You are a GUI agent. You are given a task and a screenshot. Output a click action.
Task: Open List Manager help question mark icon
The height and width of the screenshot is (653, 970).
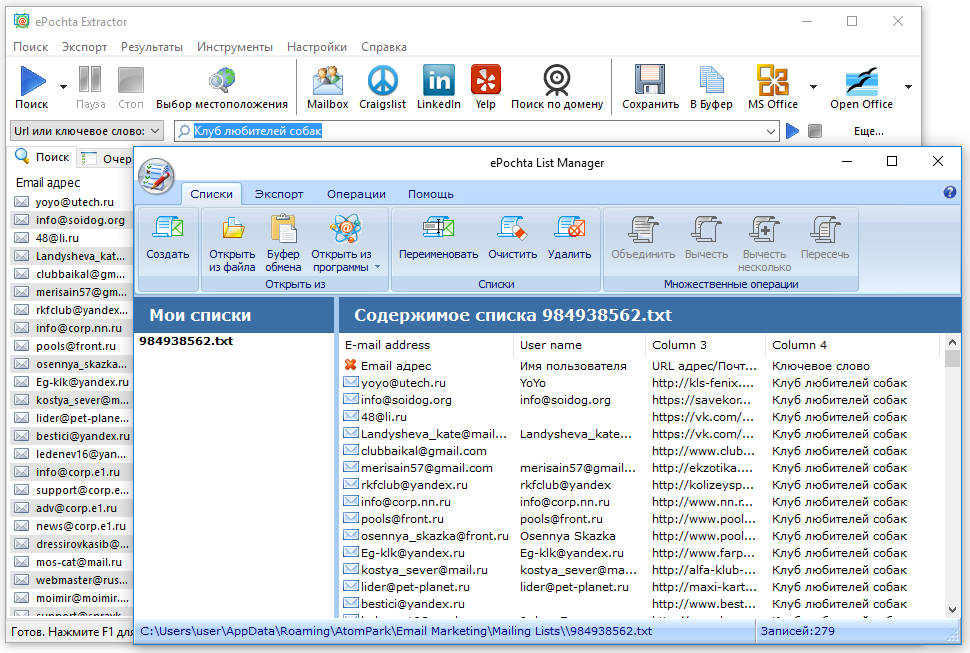(x=950, y=192)
